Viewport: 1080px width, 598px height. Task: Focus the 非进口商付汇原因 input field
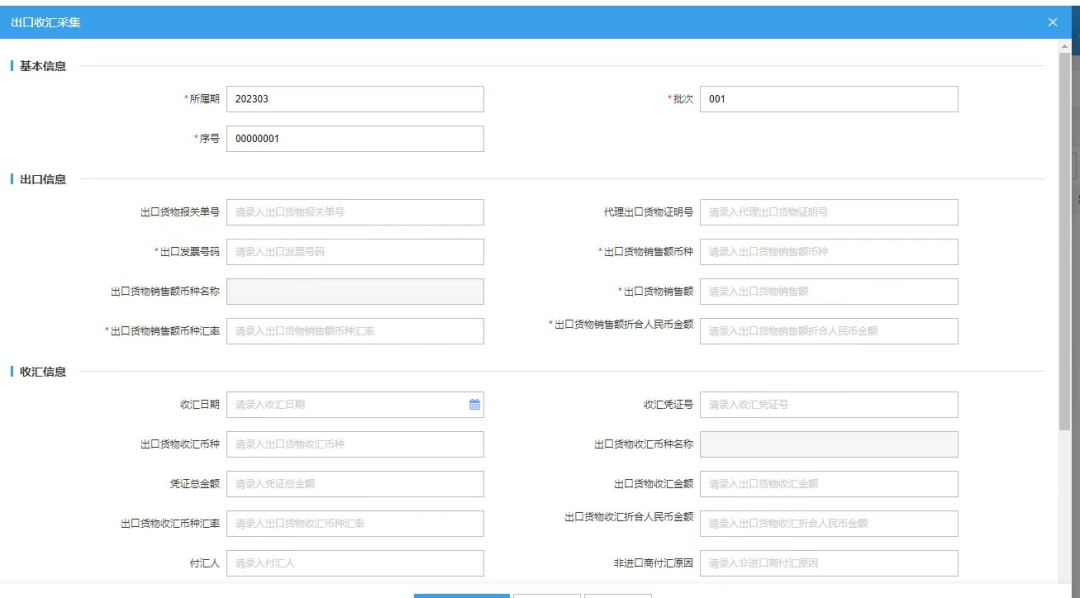829,563
